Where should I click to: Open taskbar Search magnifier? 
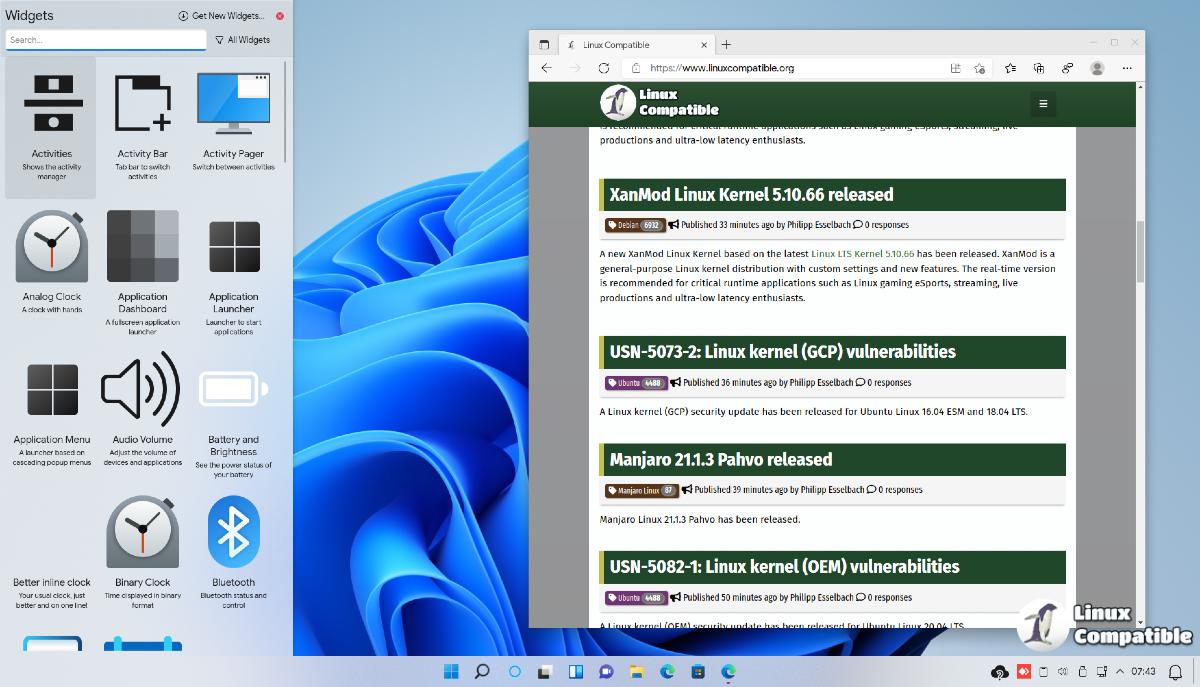(x=481, y=671)
